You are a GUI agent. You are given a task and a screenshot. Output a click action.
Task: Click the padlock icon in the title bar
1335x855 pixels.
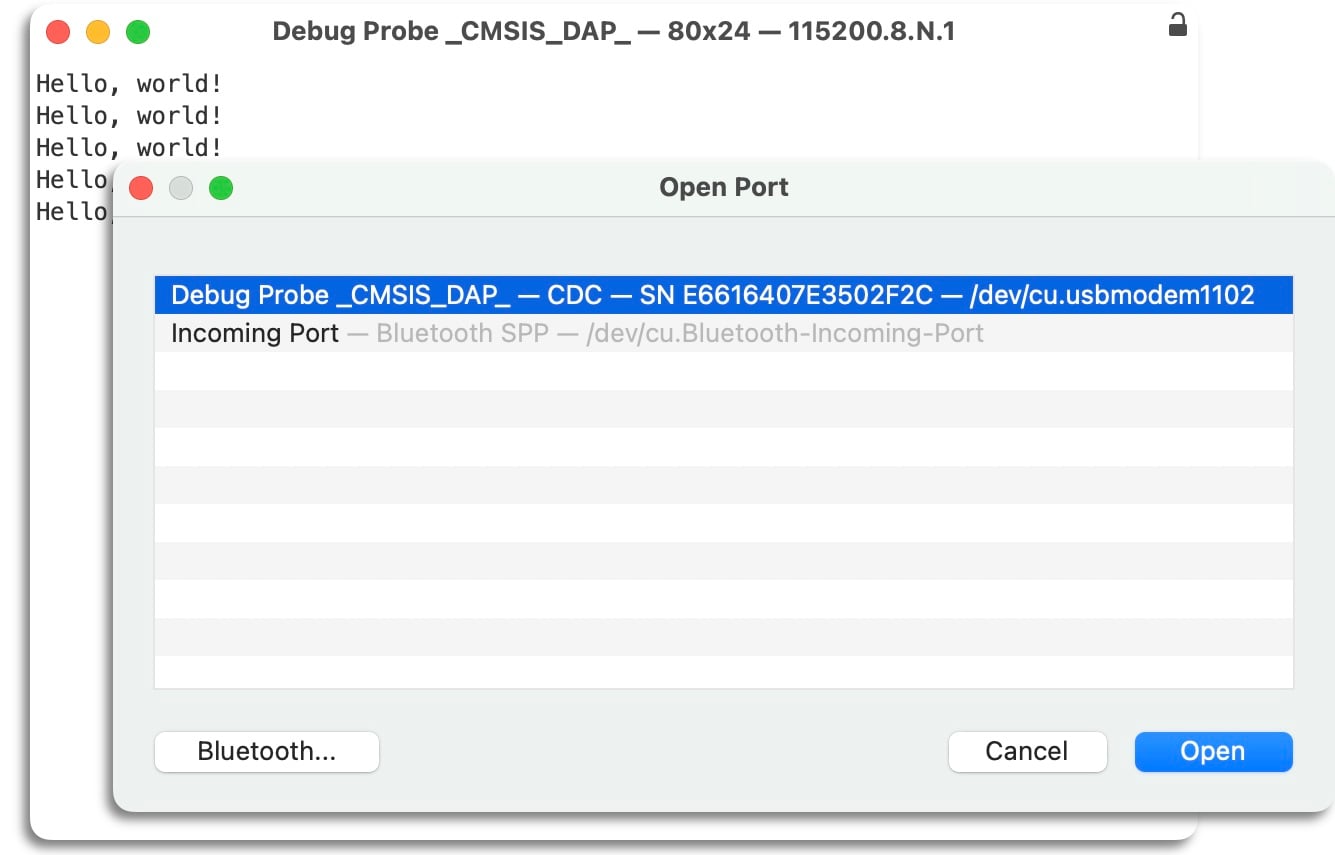pyautogui.click(x=1177, y=26)
